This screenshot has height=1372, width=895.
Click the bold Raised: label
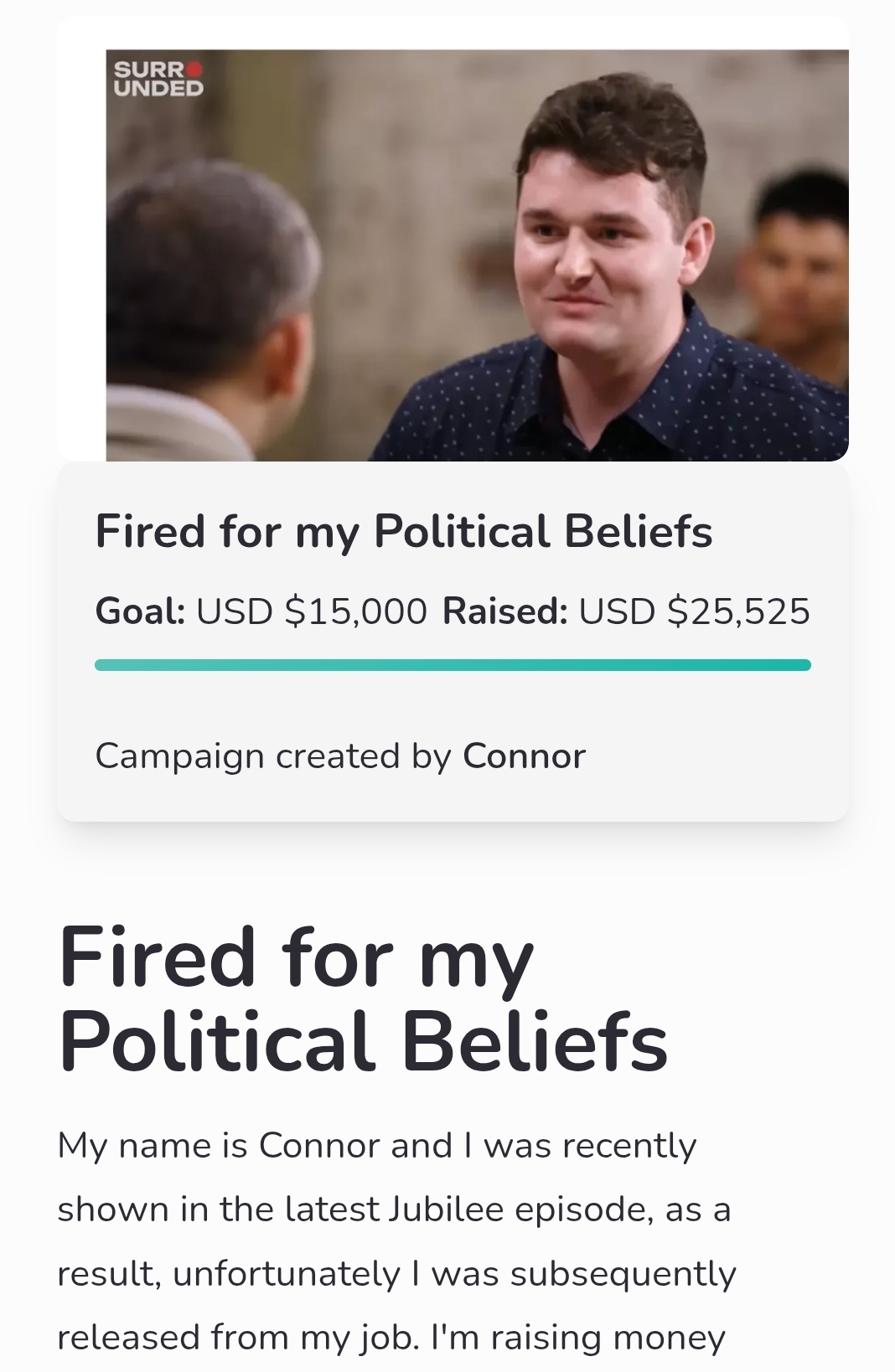[x=505, y=611]
